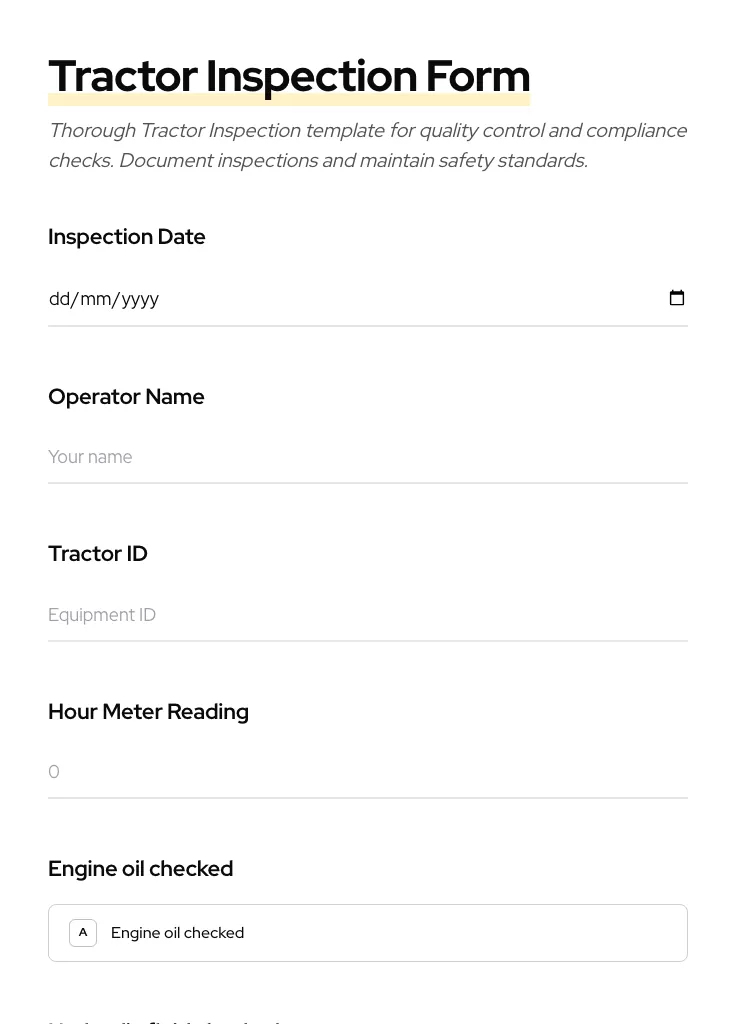This screenshot has height=1024, width=736.
Task: Focus the 'Equipment ID' tractor field
Action: click(367, 615)
